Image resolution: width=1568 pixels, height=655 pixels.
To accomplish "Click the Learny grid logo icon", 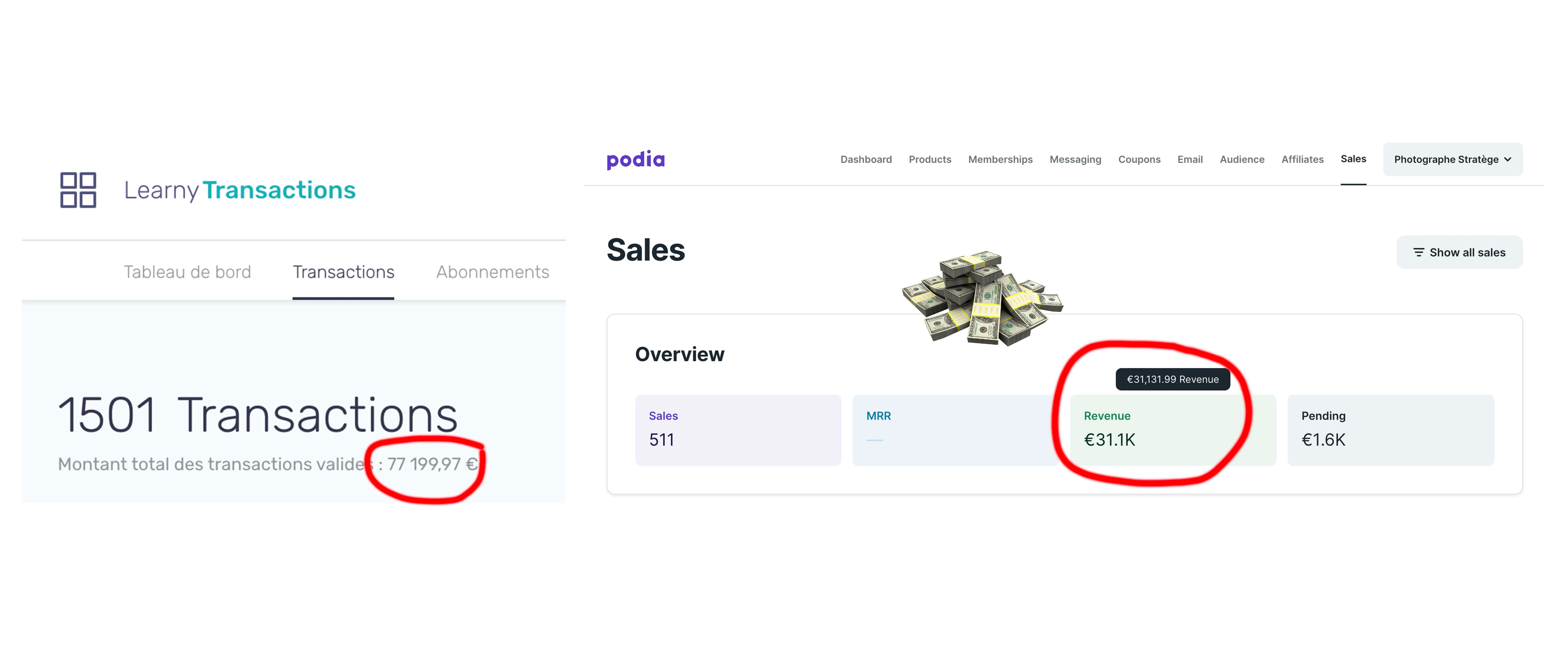I will (78, 190).
